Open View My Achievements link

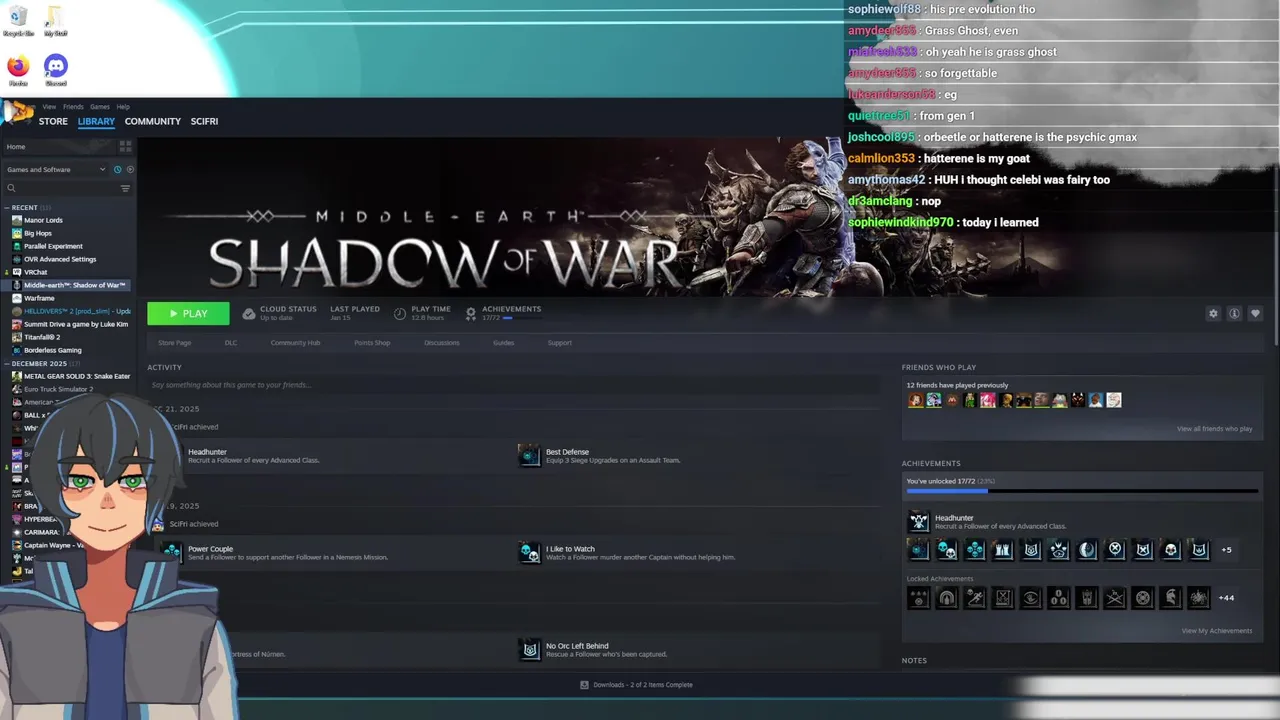coord(1217,631)
